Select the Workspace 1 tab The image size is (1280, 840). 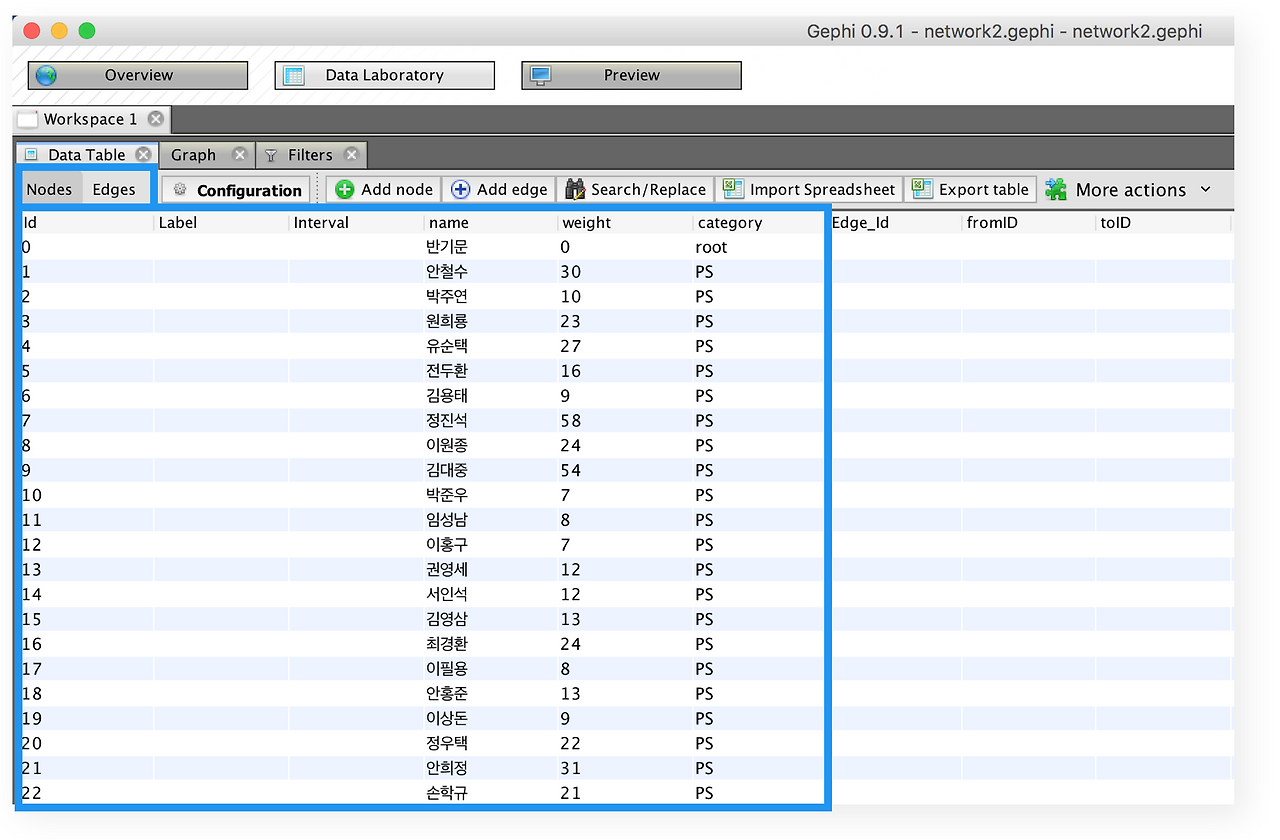tap(90, 119)
